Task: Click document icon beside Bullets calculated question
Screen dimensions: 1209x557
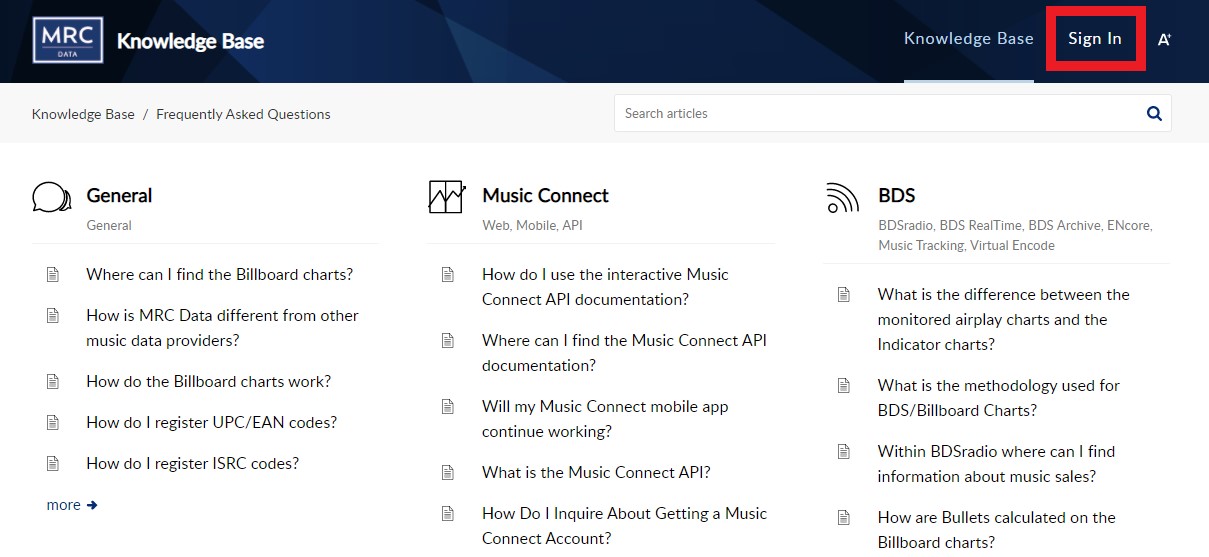Action: coord(844,518)
